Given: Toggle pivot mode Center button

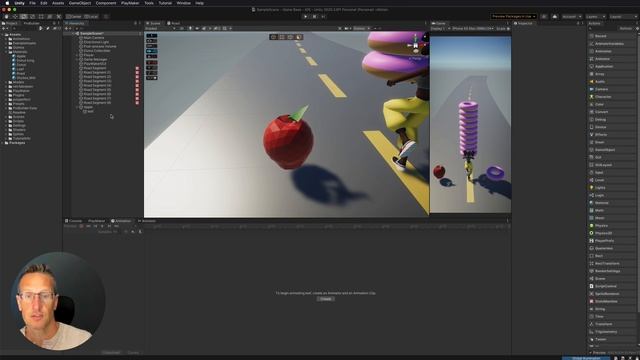Looking at the screenshot, I should [74, 17].
